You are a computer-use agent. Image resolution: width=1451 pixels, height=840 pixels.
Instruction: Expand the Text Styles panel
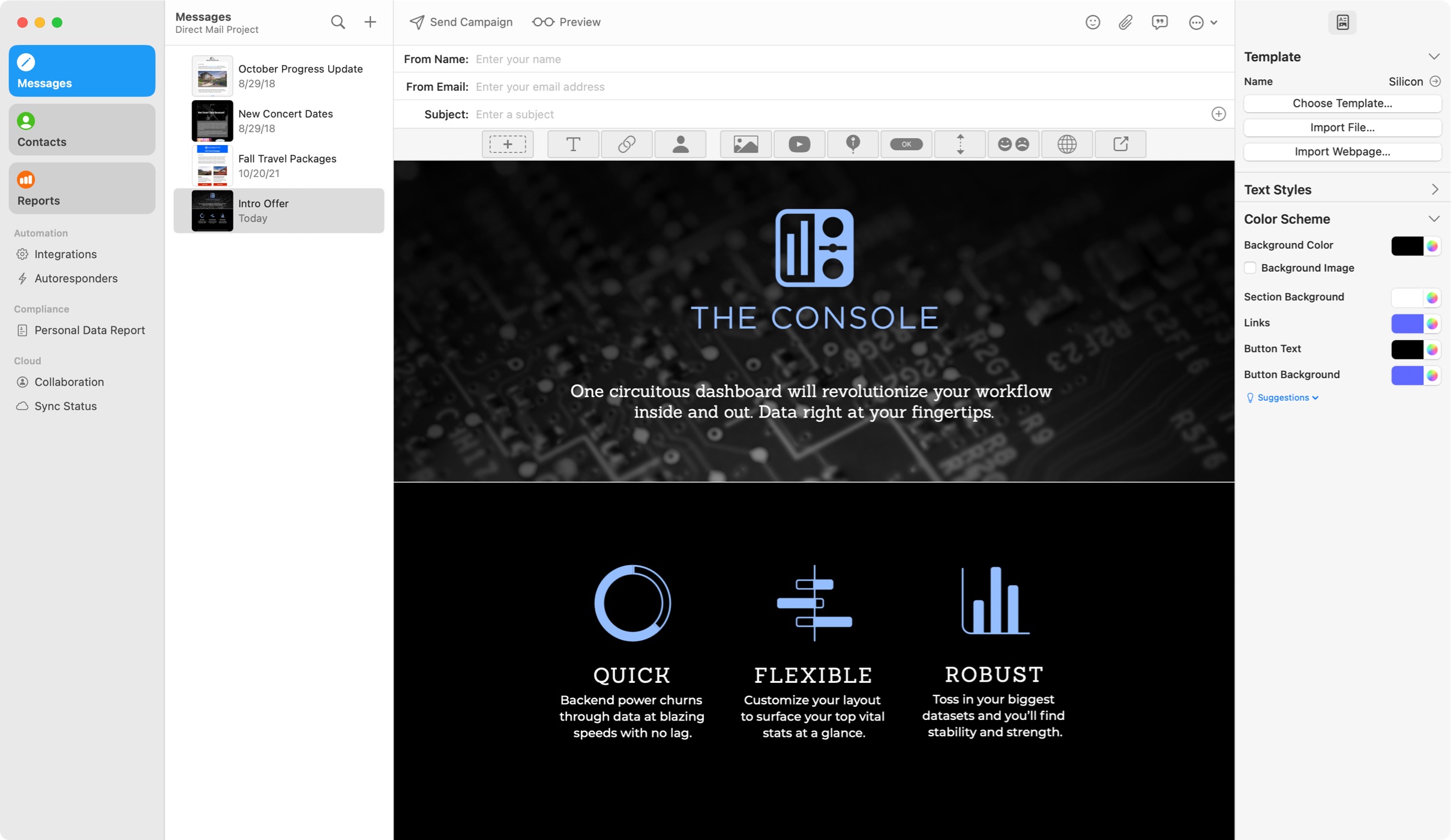pyautogui.click(x=1435, y=189)
